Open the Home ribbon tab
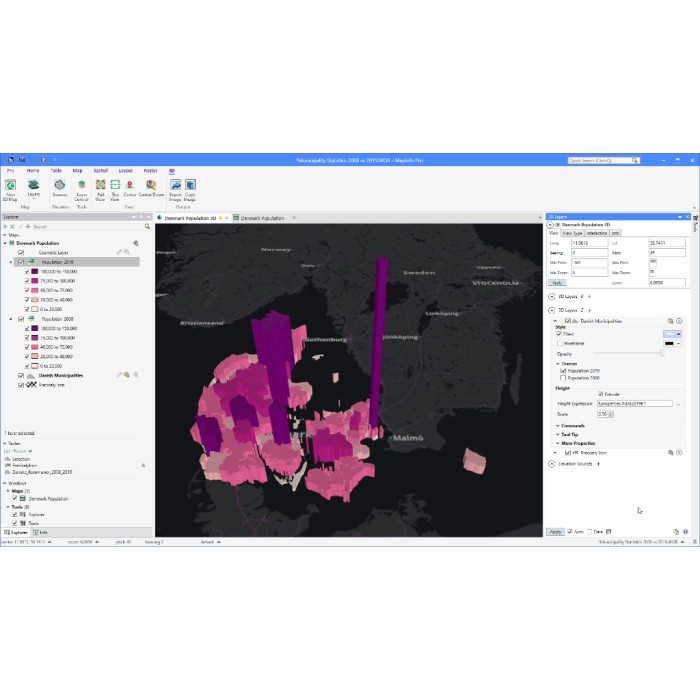This screenshot has width=700, height=700. point(33,171)
